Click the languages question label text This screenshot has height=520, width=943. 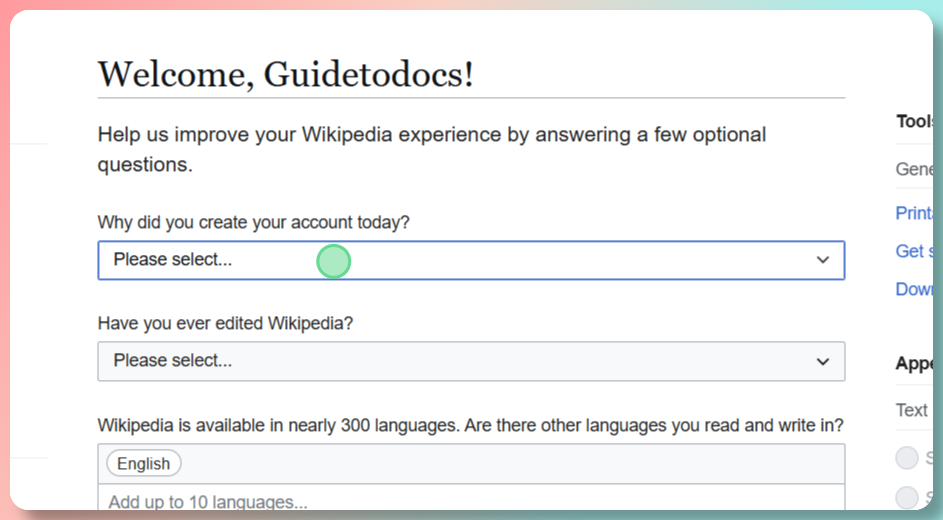pos(470,425)
